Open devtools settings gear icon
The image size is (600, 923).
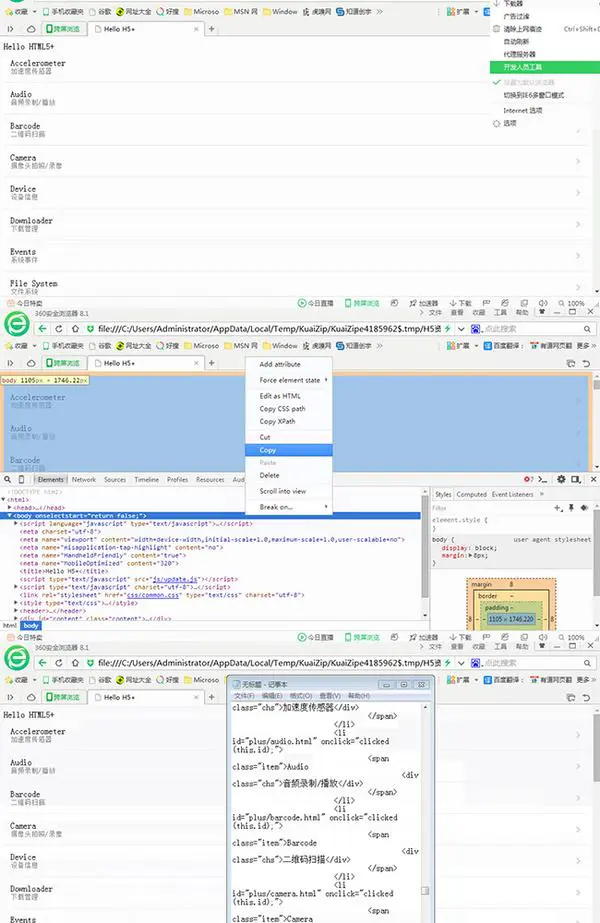(x=561, y=480)
